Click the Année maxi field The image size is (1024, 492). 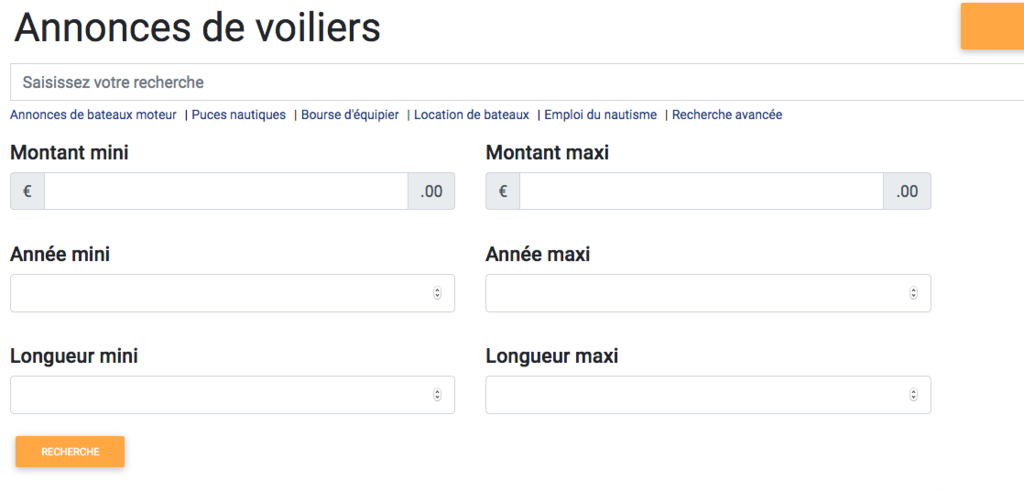695,293
